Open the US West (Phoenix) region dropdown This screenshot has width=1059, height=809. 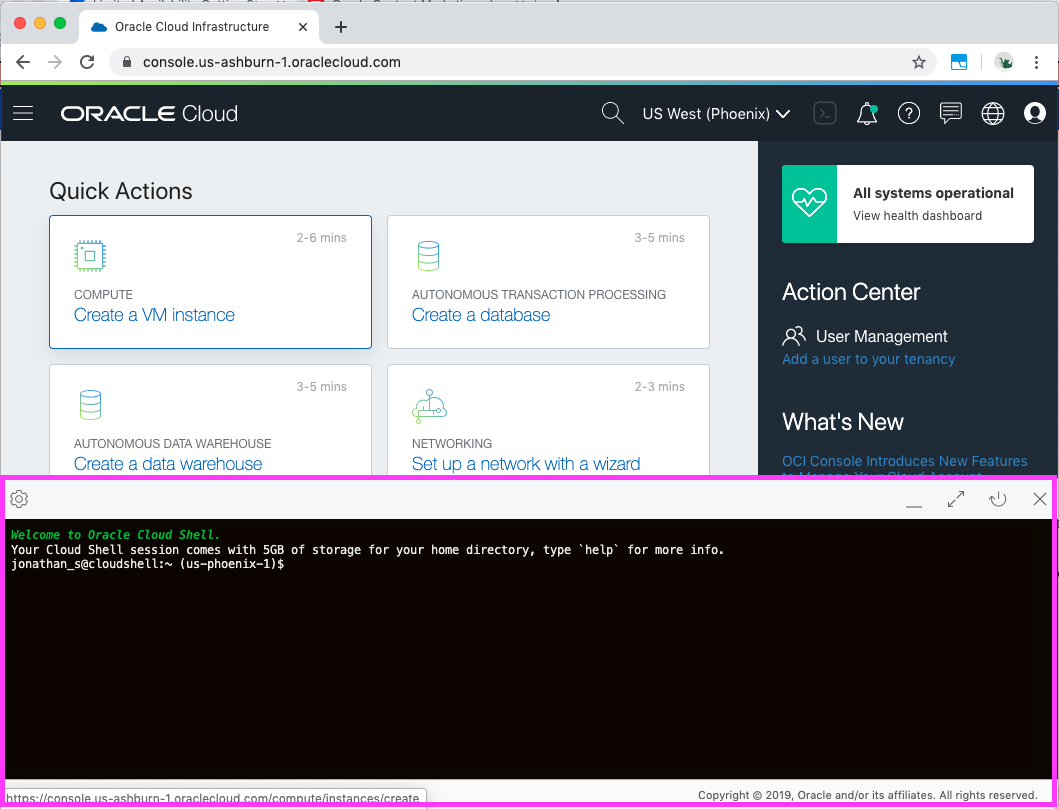pos(715,113)
